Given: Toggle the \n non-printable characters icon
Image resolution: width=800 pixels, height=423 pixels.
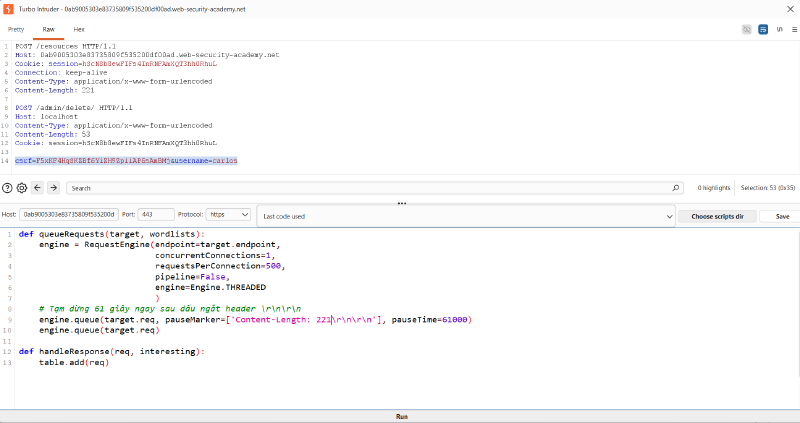Looking at the screenshot, I should [780, 30].
